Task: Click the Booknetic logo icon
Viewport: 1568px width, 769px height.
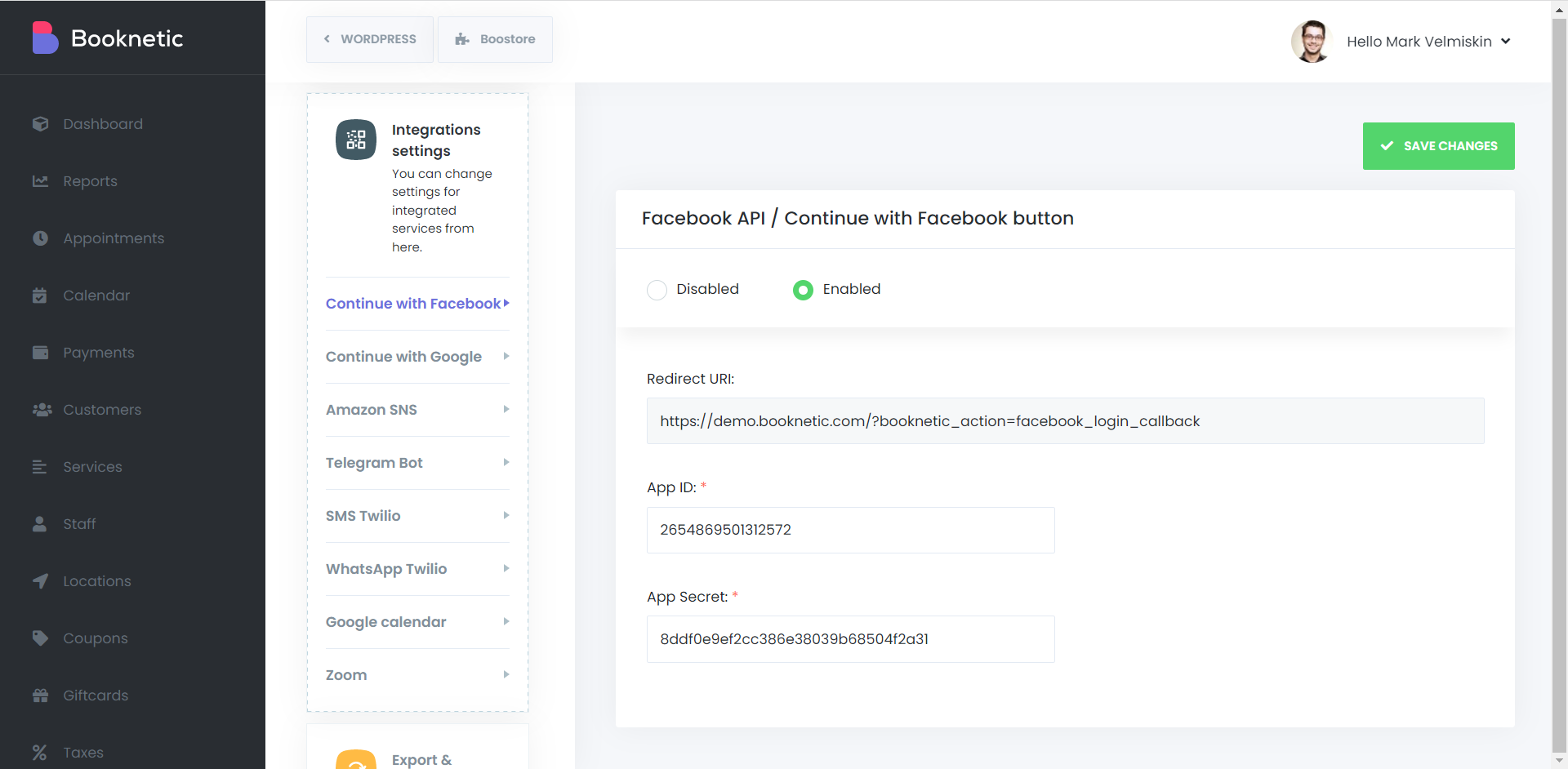Action: (45, 38)
